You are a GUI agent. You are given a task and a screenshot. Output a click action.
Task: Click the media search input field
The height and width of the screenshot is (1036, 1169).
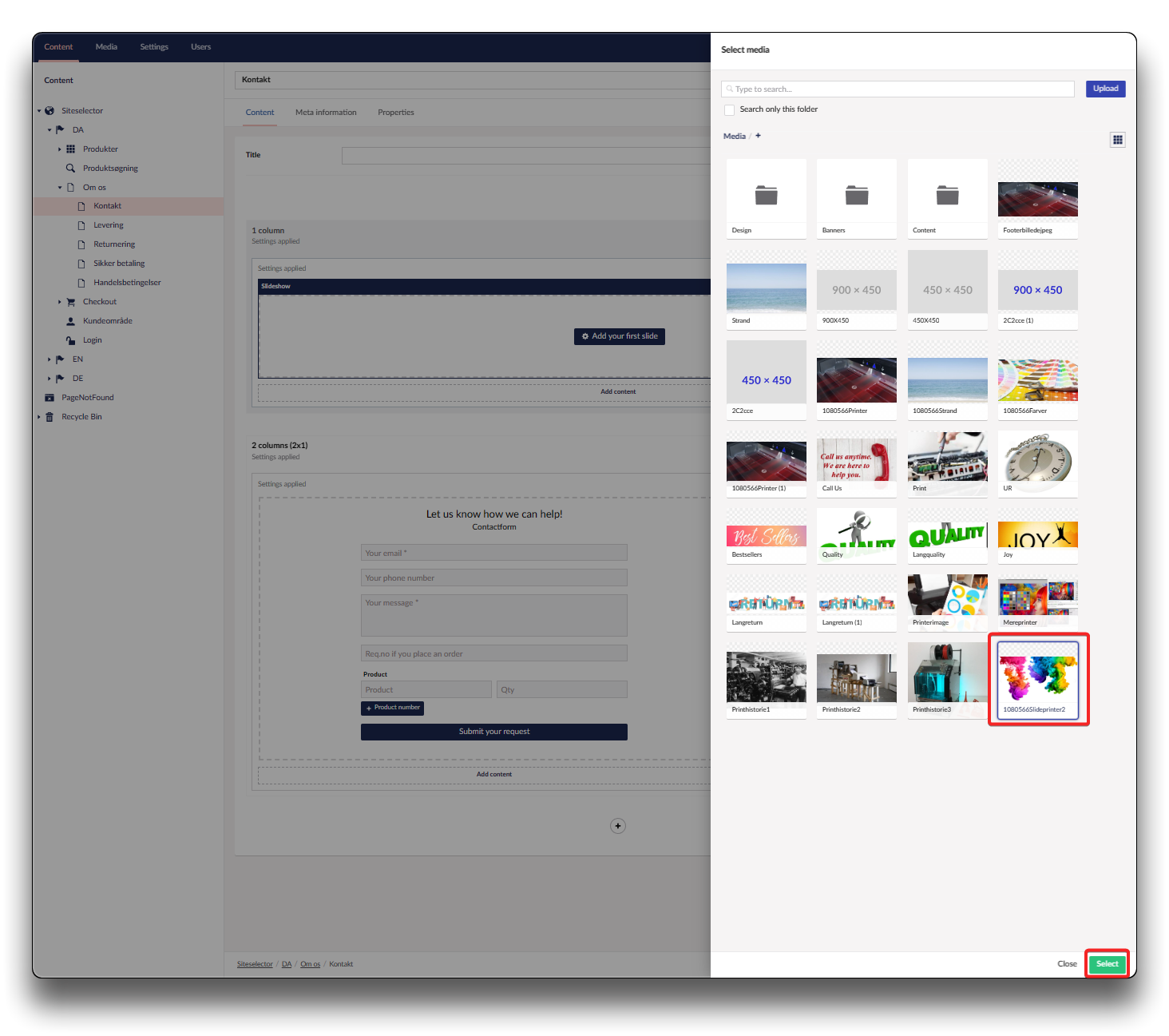pos(898,89)
